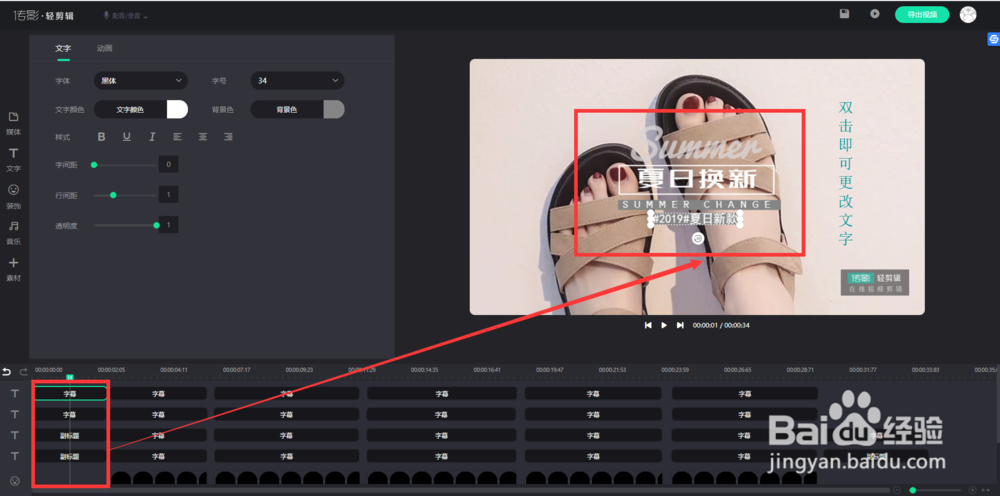Select the highlighted 字幕 clip on first track
This screenshot has height=496, width=1000.
coord(70,394)
